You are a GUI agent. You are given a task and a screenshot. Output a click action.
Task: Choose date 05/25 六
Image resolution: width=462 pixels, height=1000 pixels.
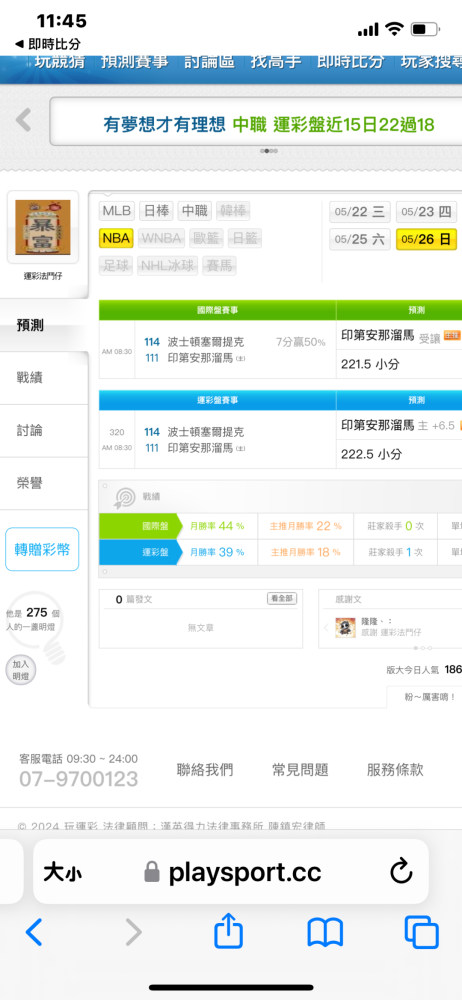pyautogui.click(x=360, y=240)
